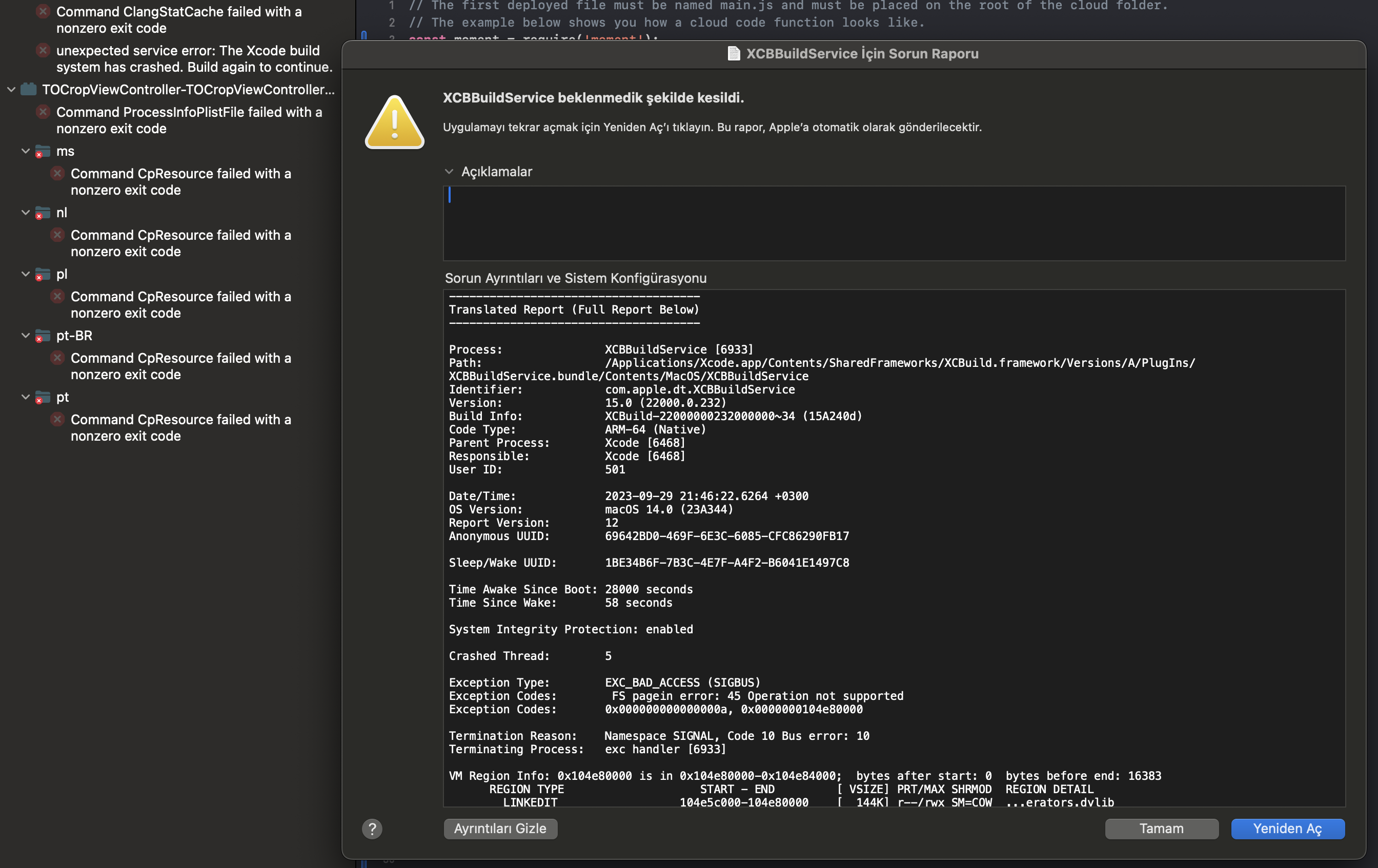Click error icon of CpResource under pt-BR

57,358
